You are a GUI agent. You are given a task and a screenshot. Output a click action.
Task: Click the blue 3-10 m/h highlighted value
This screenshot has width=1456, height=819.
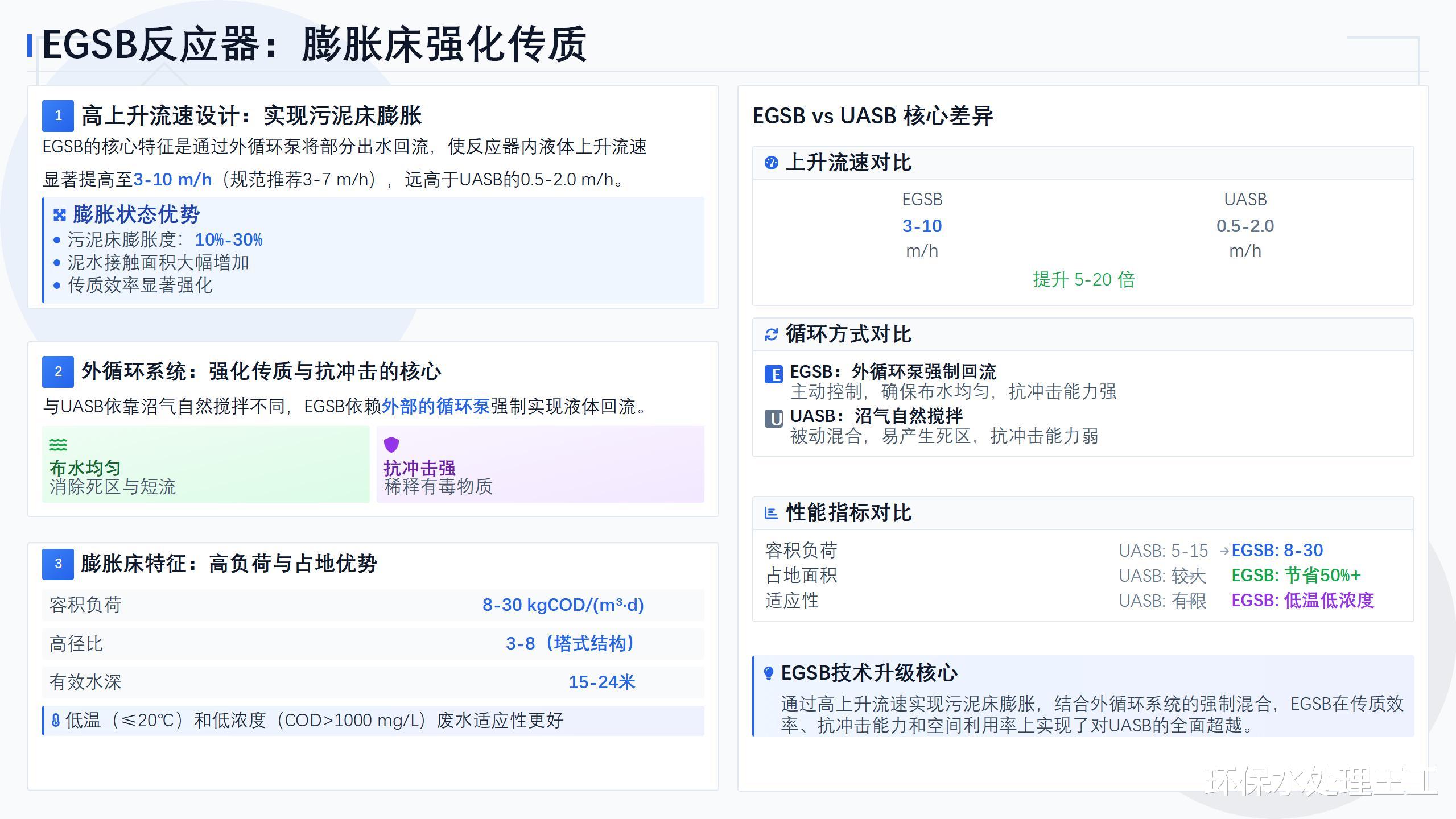click(x=172, y=180)
